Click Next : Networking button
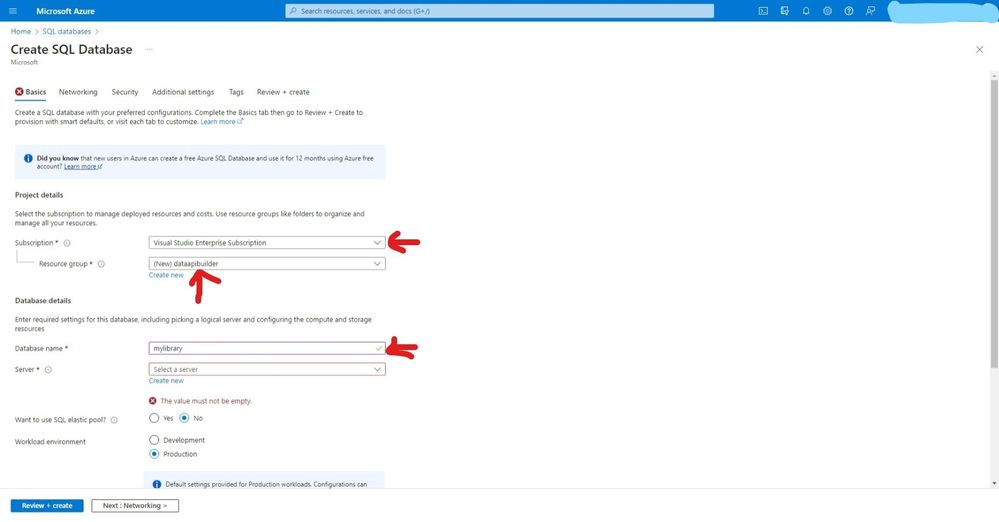 (135, 505)
